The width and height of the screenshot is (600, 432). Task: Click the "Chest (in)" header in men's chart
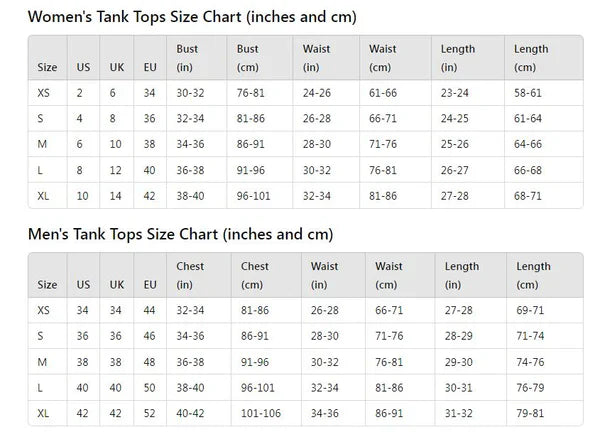pos(190,275)
